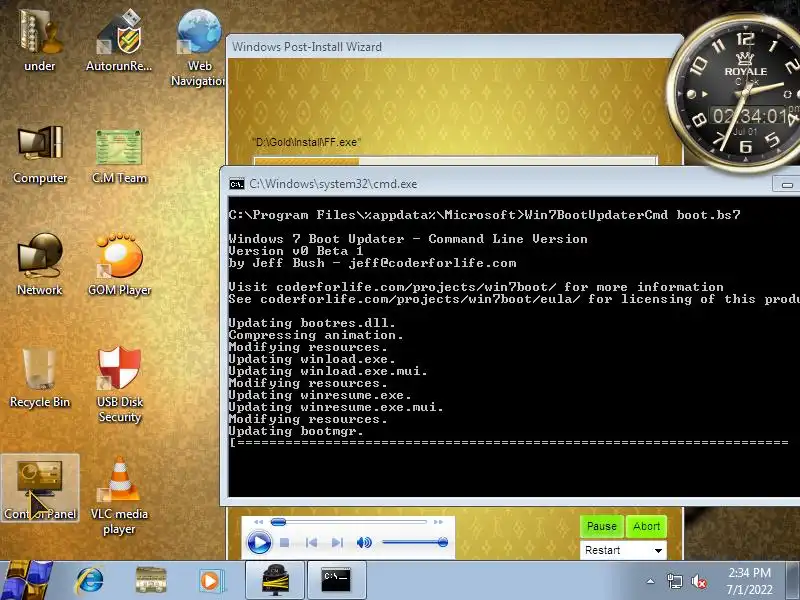This screenshot has height=600, width=800.
Task: Click the fast-forward arrows on seek bar
Action: pos(438,522)
